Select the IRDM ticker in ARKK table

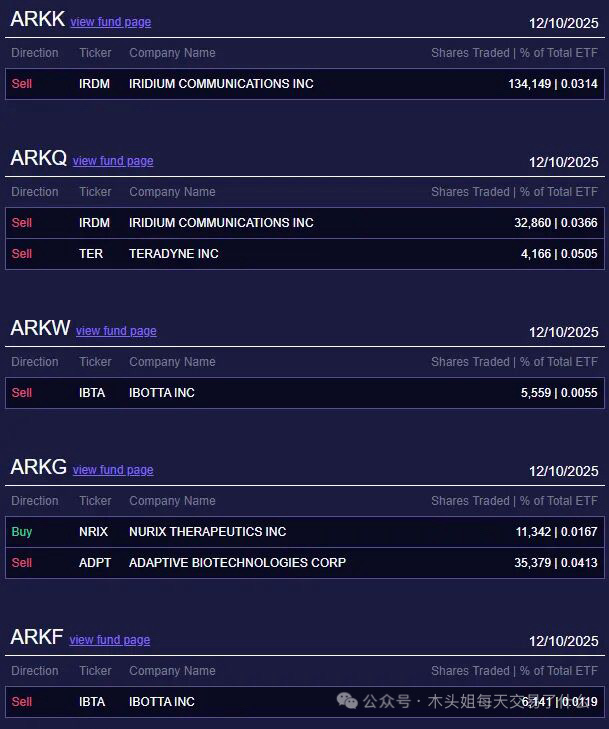pyautogui.click(x=94, y=84)
